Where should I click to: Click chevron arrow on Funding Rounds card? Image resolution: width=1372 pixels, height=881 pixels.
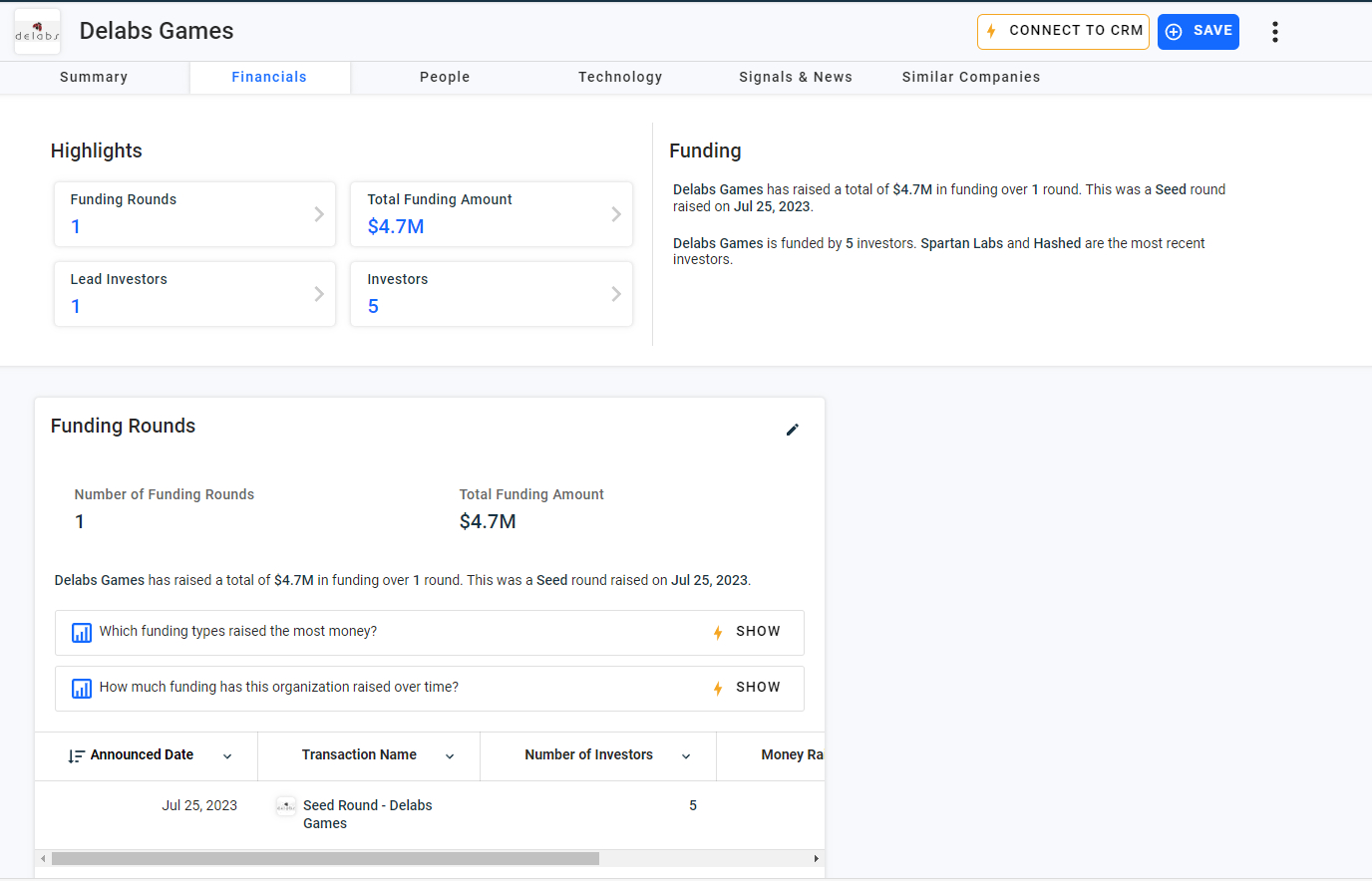tap(319, 214)
